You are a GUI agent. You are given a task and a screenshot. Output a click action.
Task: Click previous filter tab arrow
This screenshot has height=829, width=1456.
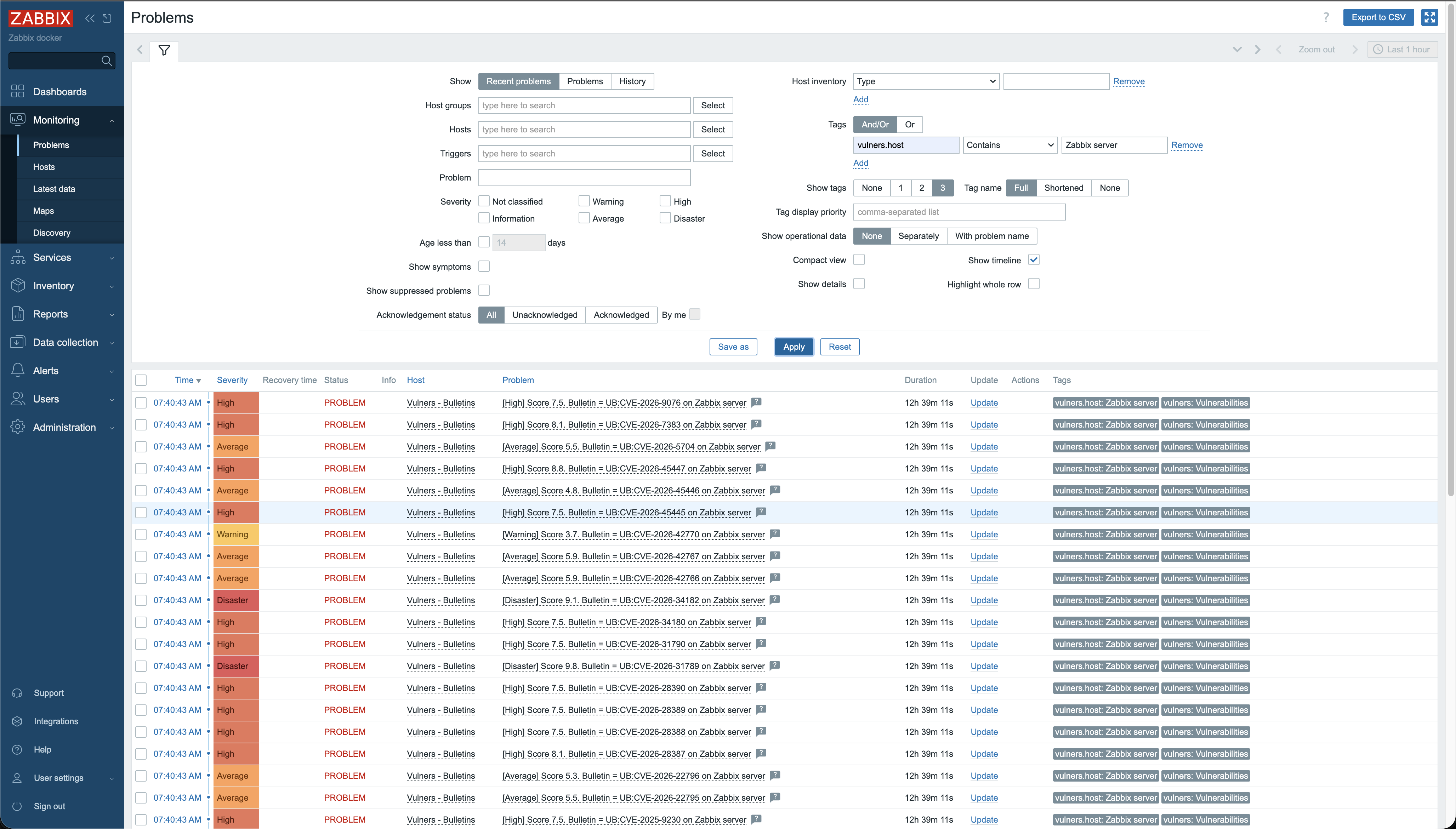[x=140, y=50]
